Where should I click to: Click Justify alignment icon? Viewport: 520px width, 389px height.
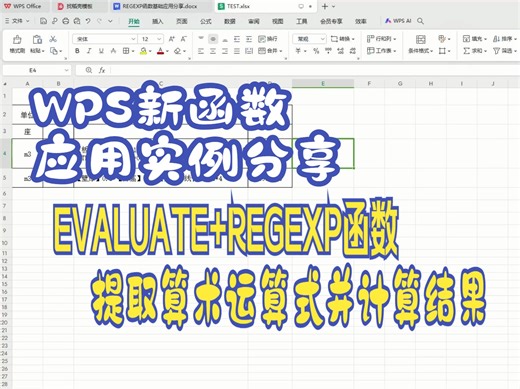coord(237,51)
